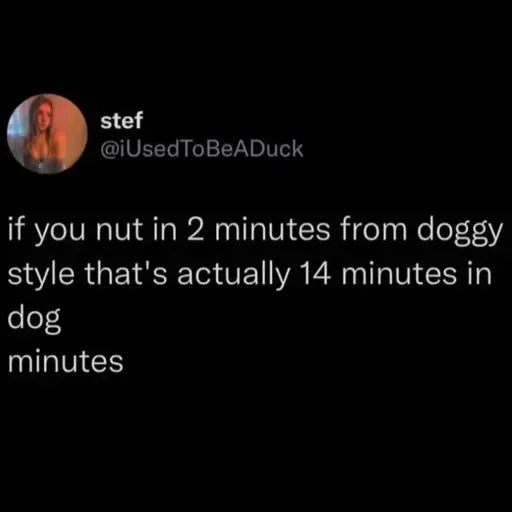Click the opening word if of tweet
This screenshot has width=512, height=512.
tap(17, 230)
